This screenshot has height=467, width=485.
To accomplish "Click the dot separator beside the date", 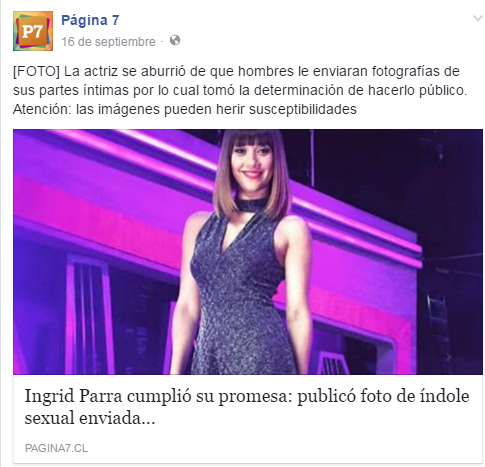I will (163, 42).
